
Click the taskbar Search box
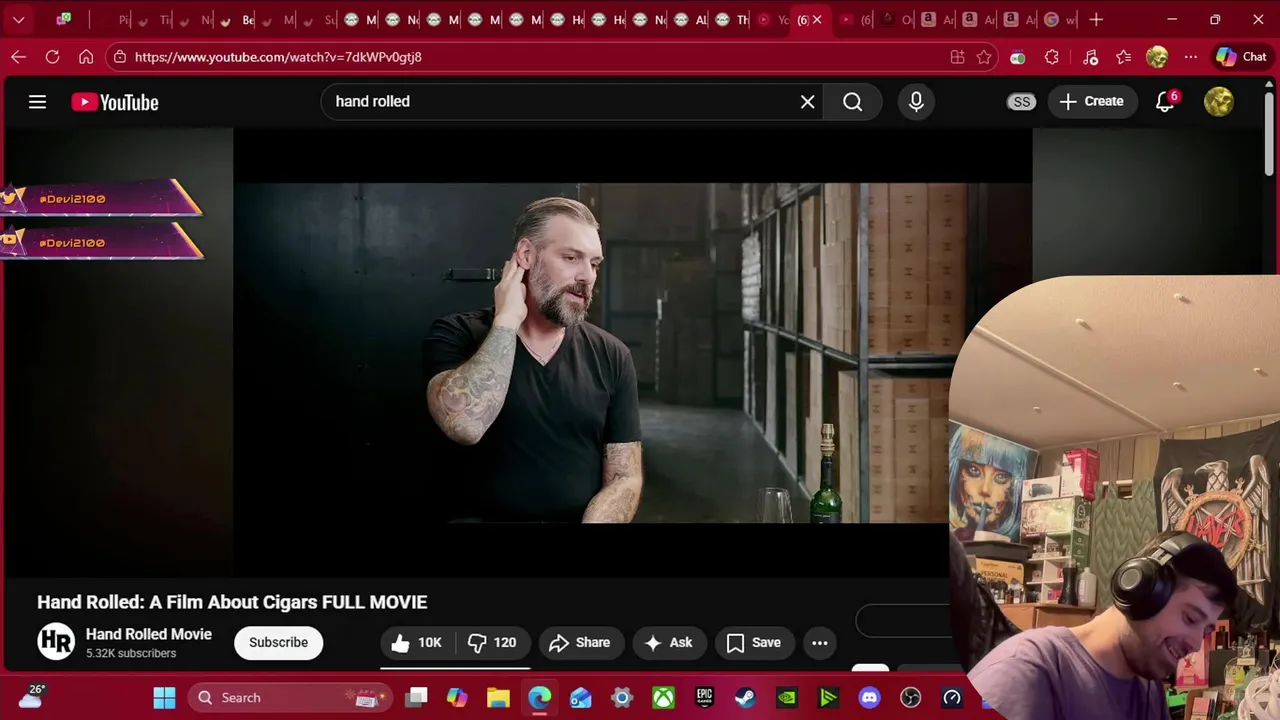point(289,698)
